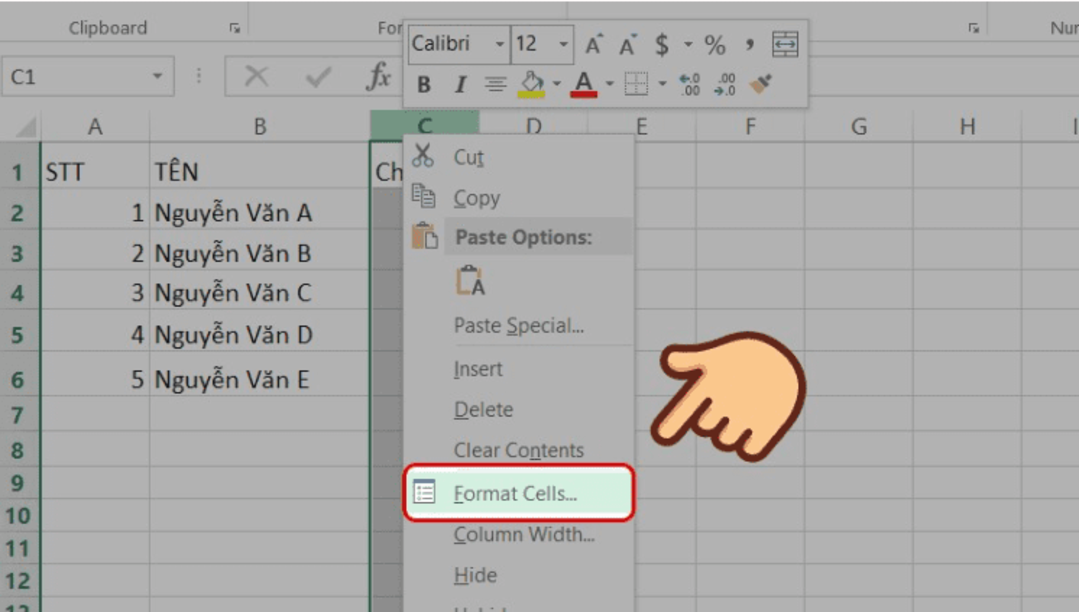Select row 10 header
1079x612 pixels.
pyautogui.click(x=19, y=516)
